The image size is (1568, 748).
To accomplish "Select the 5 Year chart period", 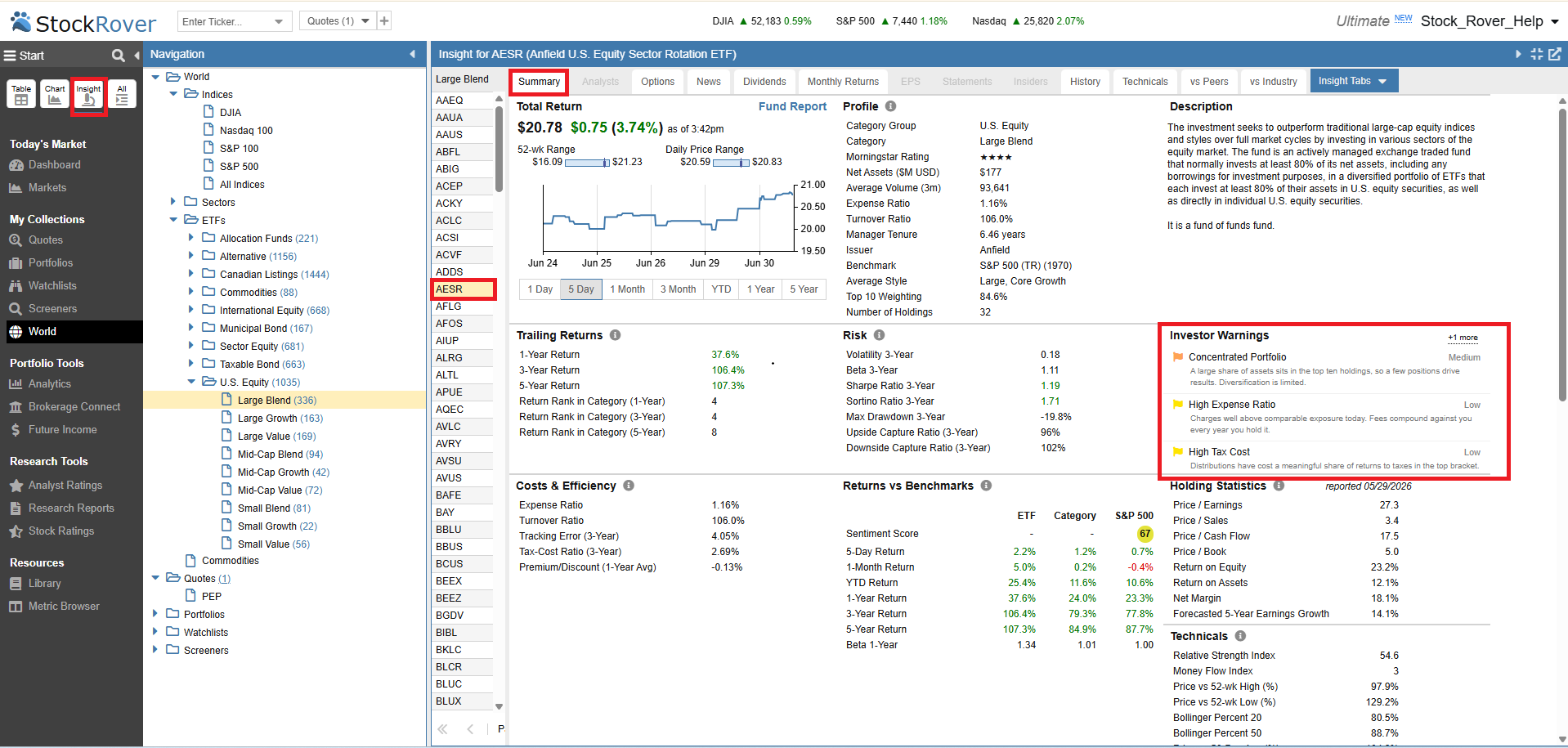I will click(804, 289).
